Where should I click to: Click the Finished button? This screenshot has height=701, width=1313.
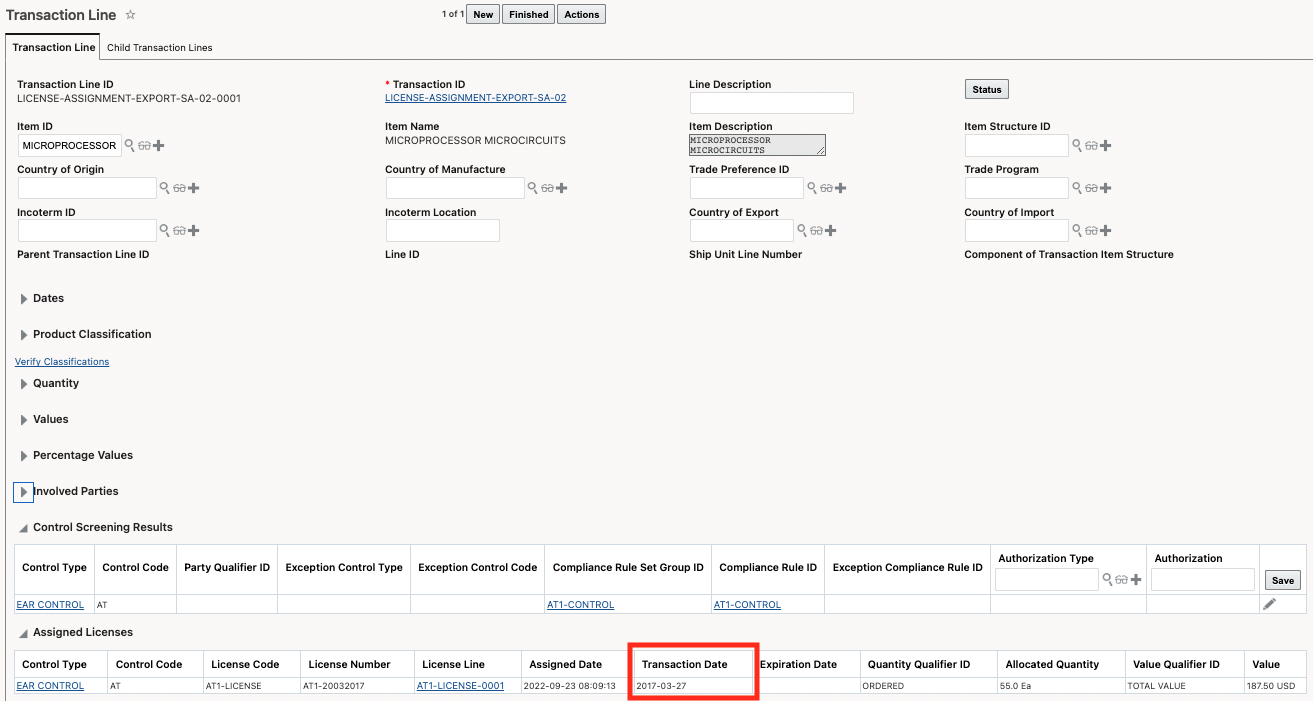coord(527,14)
